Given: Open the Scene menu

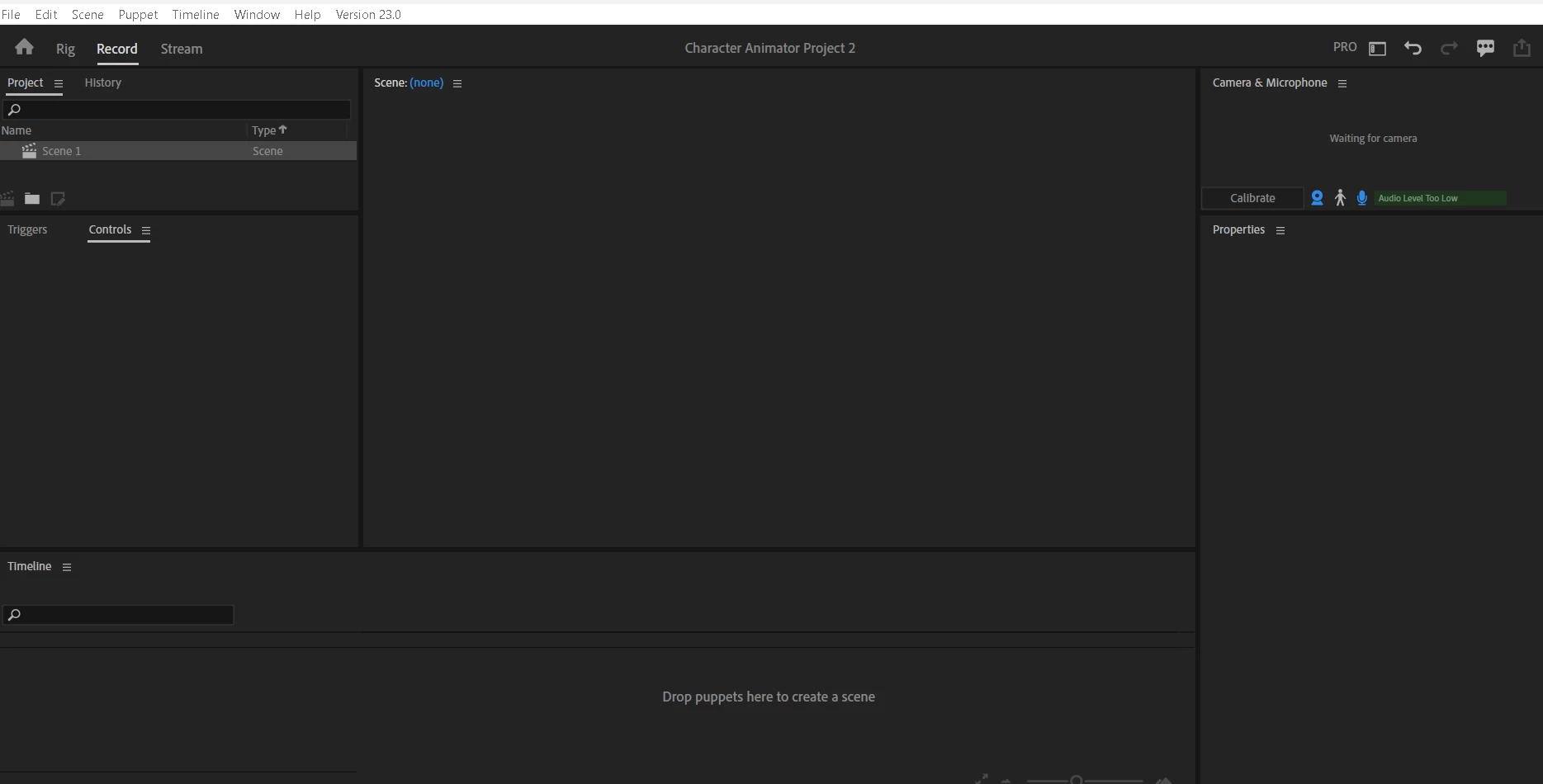Looking at the screenshot, I should pyautogui.click(x=88, y=14).
